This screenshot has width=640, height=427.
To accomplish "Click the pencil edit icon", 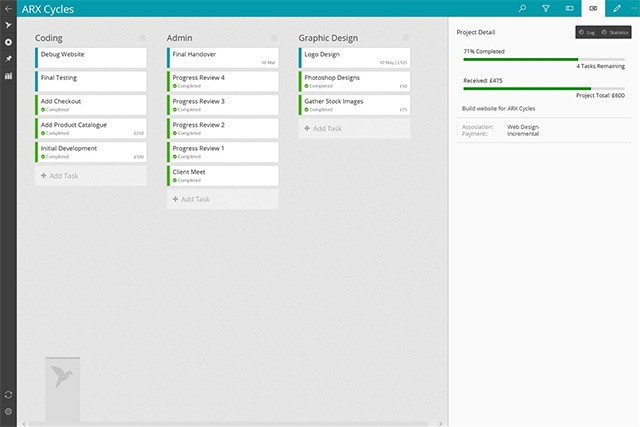I will 616,8.
